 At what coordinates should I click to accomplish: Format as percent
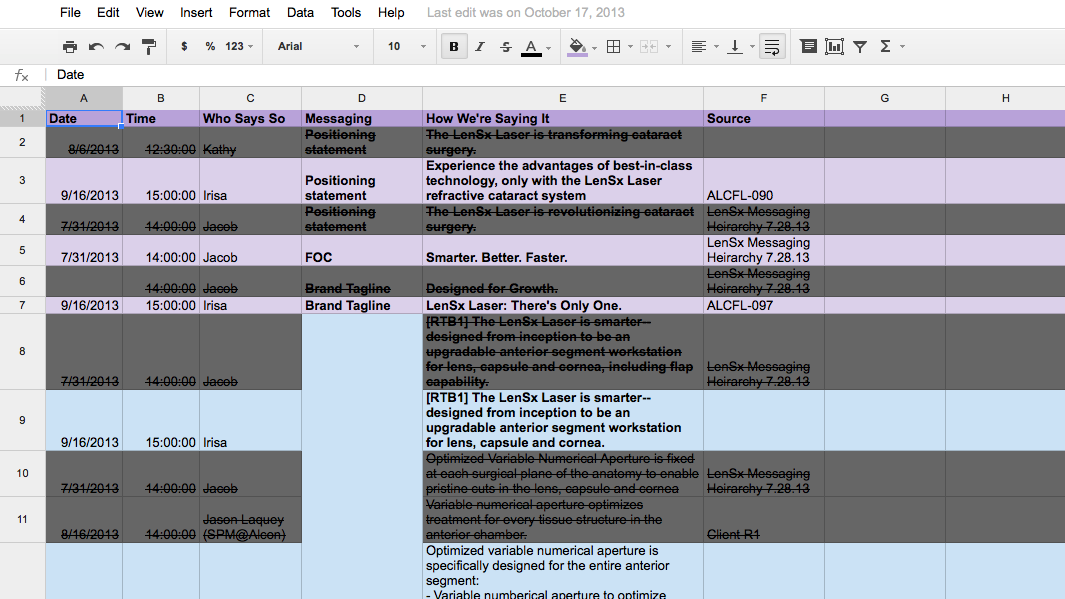click(x=210, y=47)
